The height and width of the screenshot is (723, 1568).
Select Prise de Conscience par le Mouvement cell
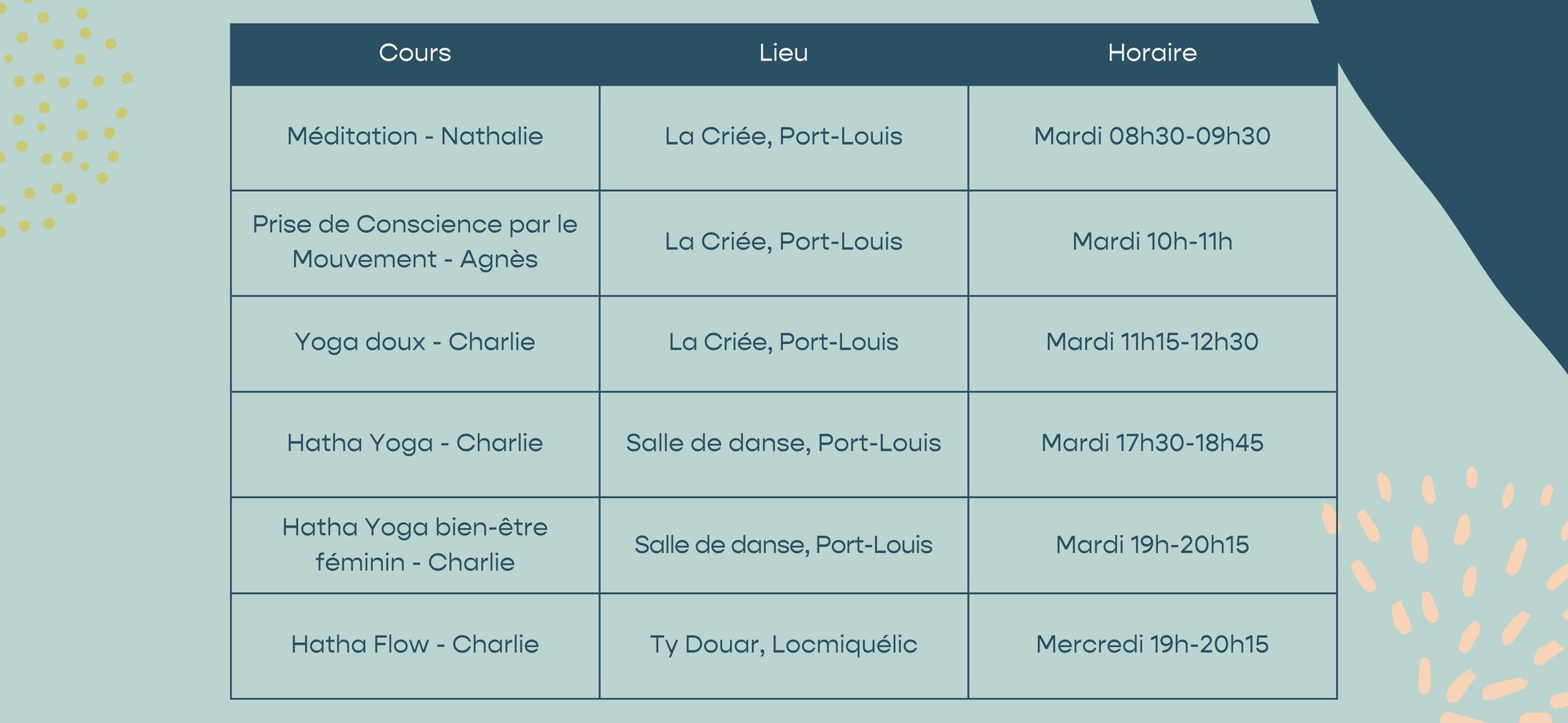click(x=415, y=243)
